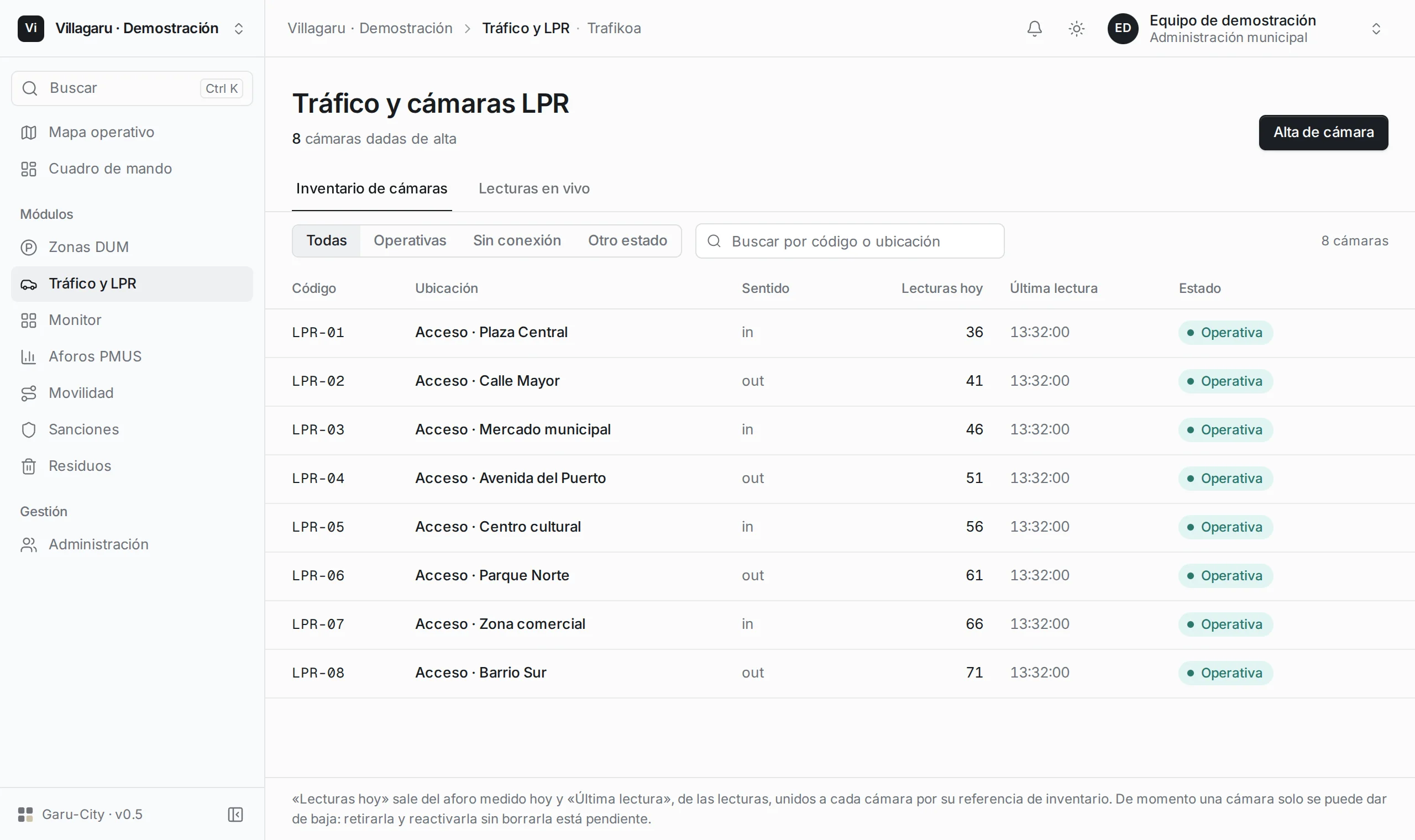Click the Movilidad route icon

pyautogui.click(x=29, y=393)
